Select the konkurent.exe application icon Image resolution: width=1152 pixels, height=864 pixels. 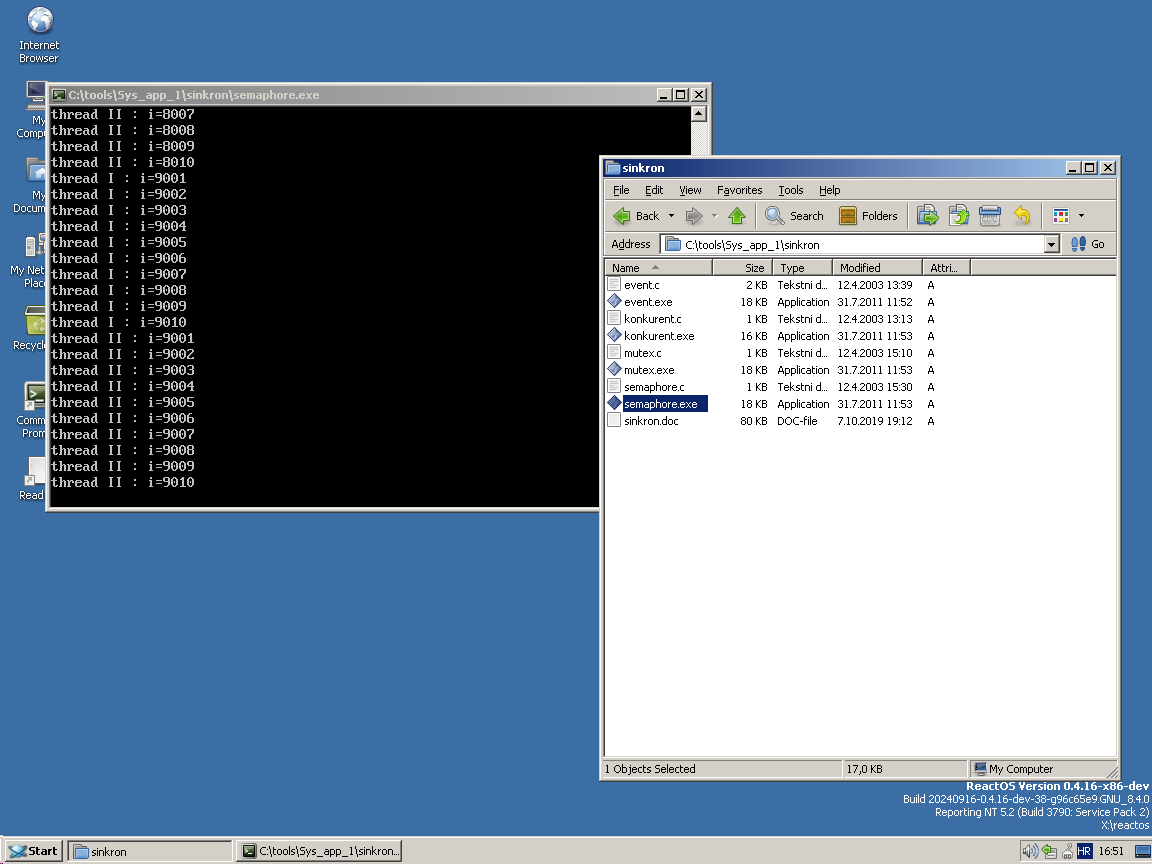614,335
